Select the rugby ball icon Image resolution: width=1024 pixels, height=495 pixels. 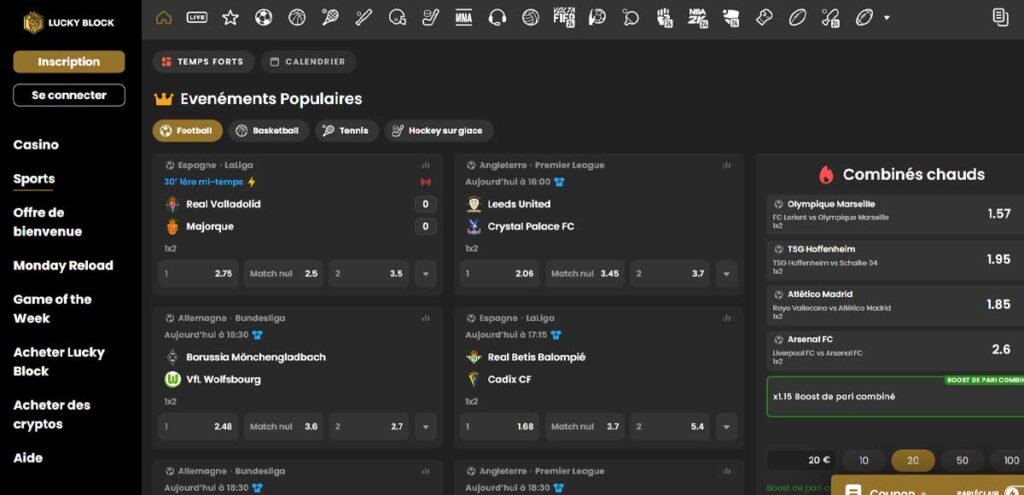(x=797, y=18)
